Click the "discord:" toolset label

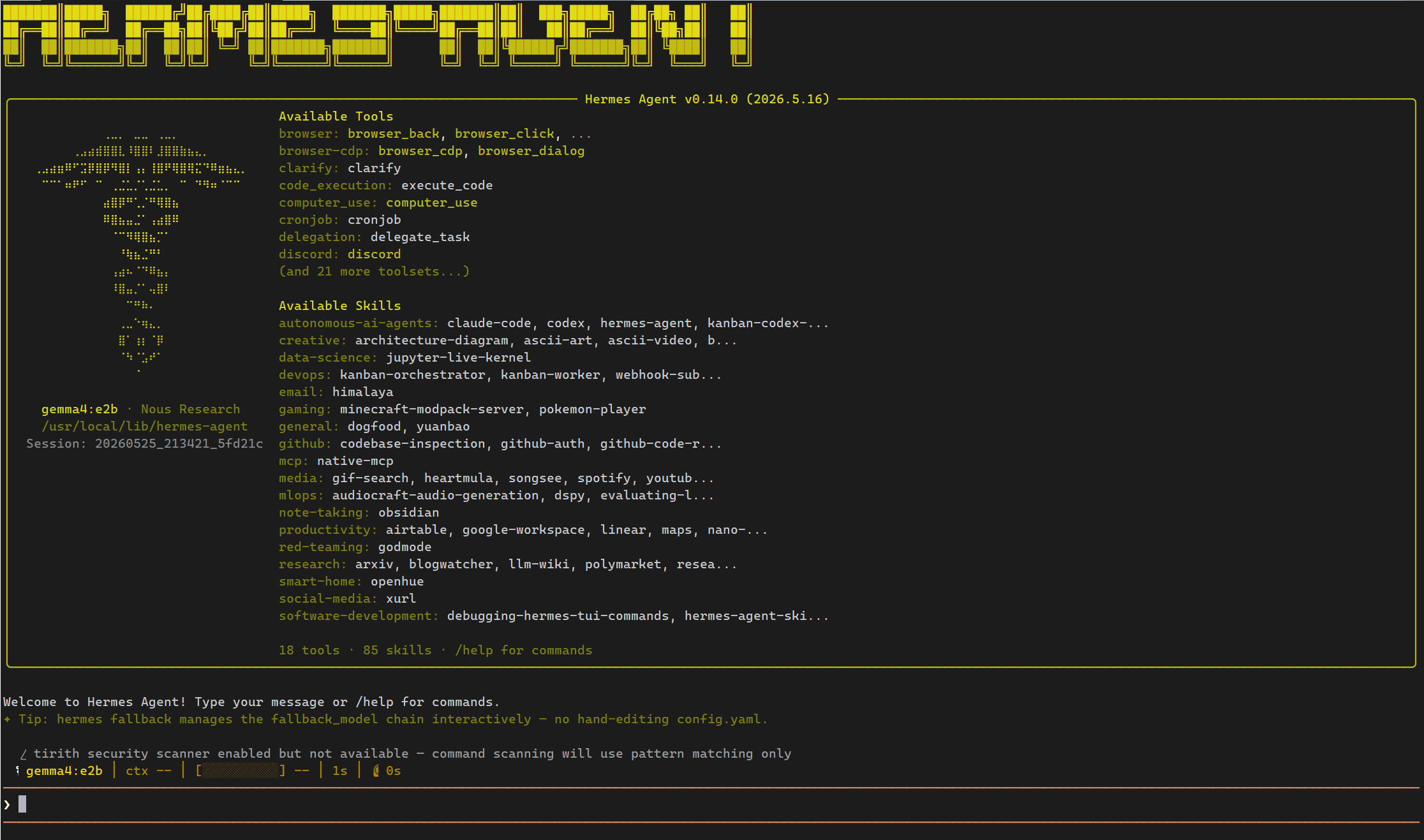coord(309,254)
